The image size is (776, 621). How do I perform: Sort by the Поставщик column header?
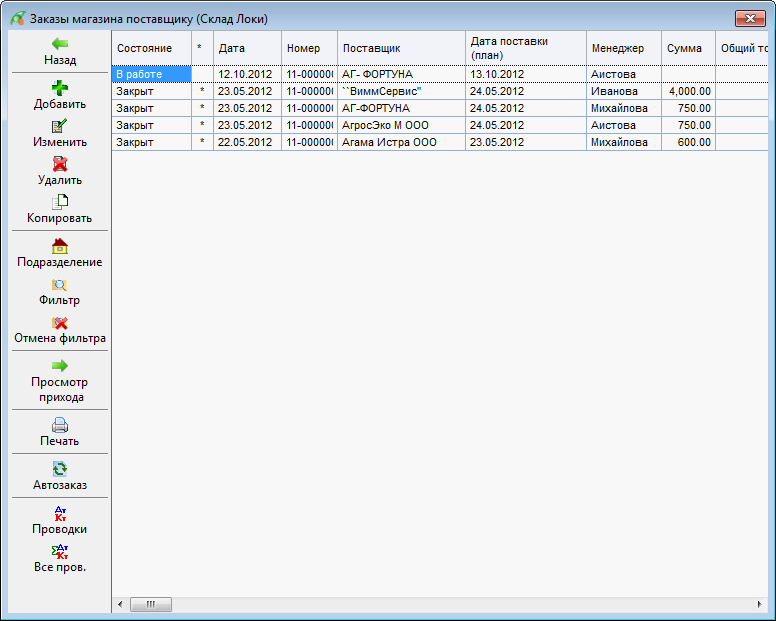coord(400,48)
